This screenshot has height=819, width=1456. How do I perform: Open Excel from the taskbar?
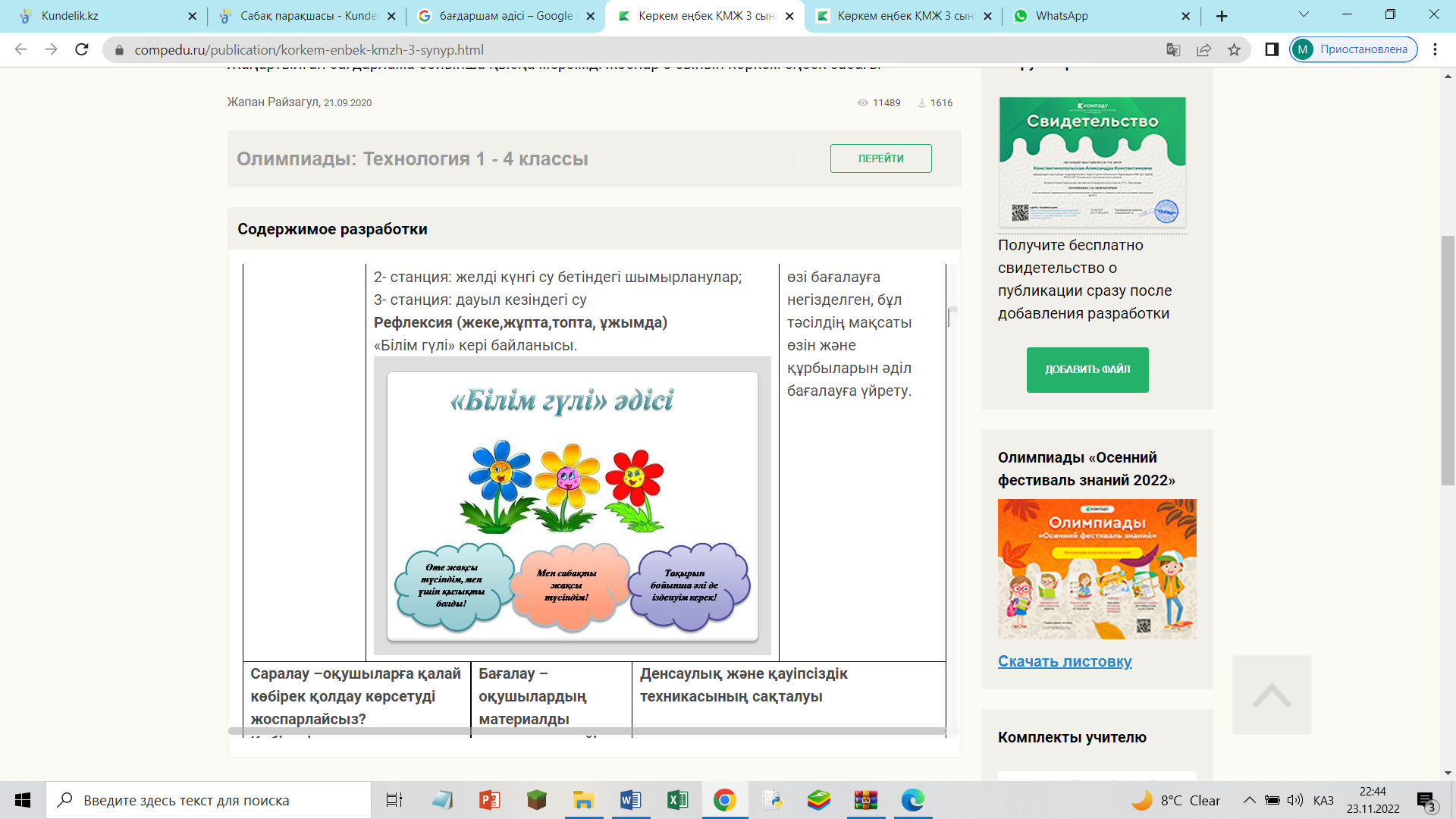[x=677, y=800]
